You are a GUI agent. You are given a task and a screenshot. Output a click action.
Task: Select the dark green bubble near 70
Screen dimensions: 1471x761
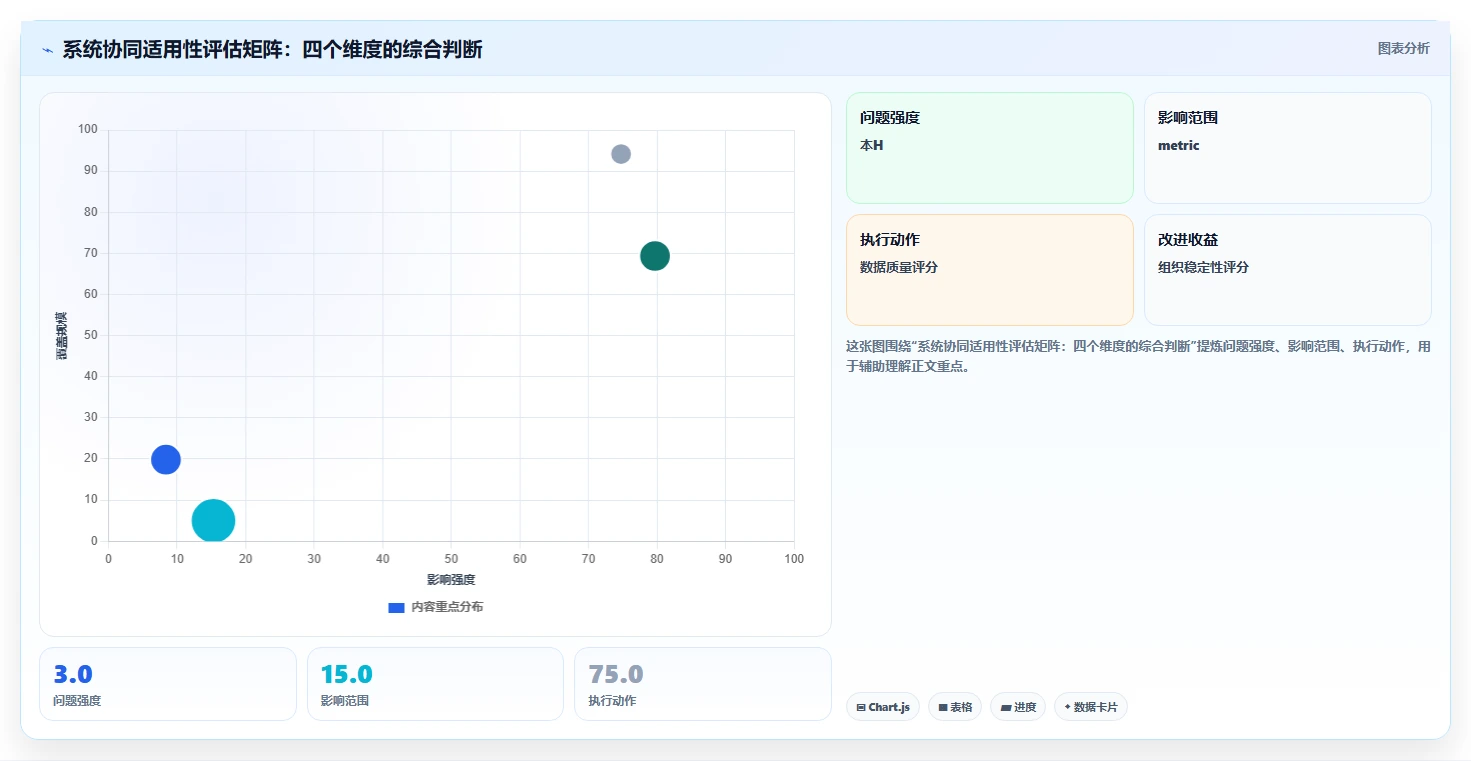(655, 256)
